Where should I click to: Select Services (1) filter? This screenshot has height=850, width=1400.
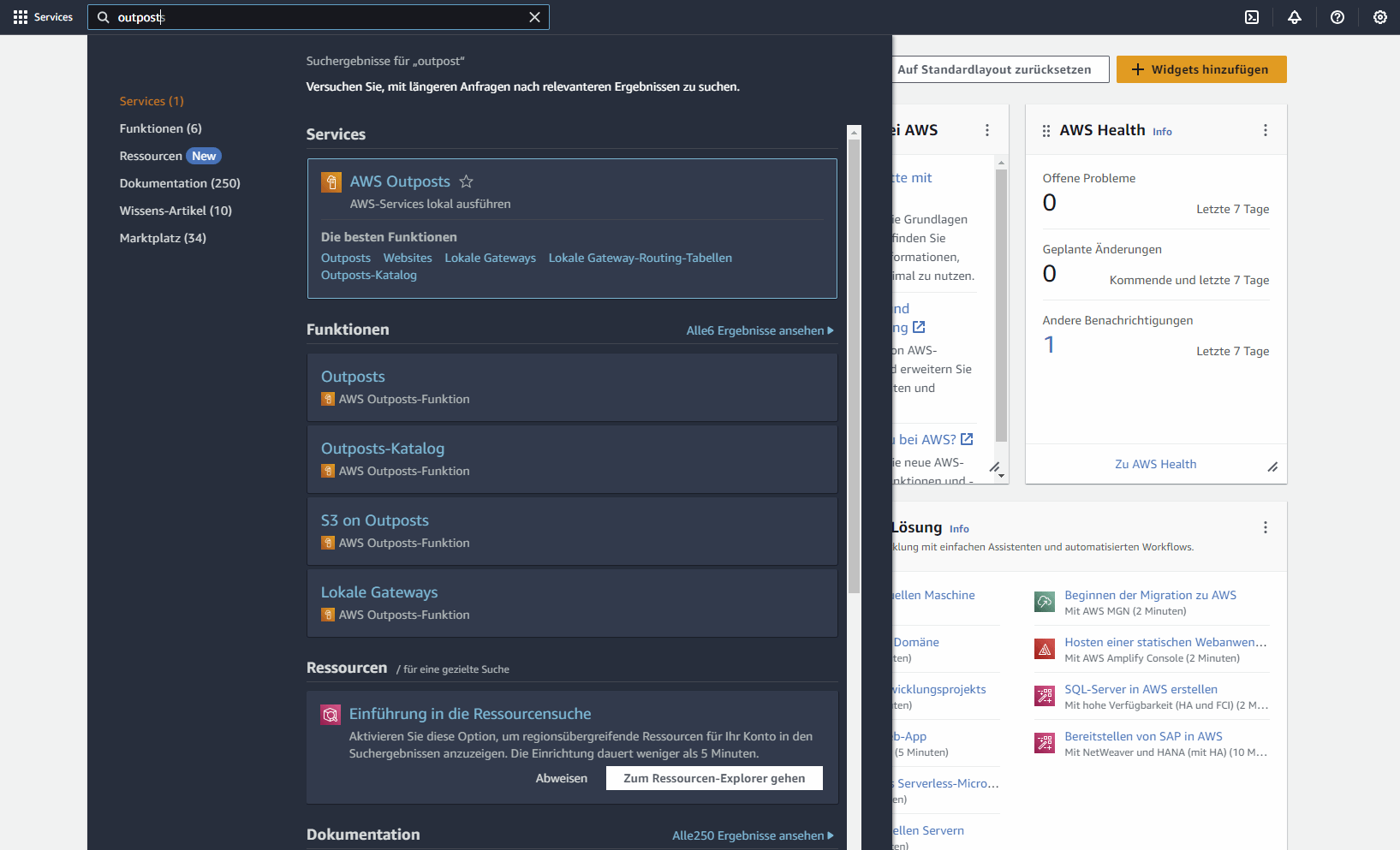click(152, 101)
